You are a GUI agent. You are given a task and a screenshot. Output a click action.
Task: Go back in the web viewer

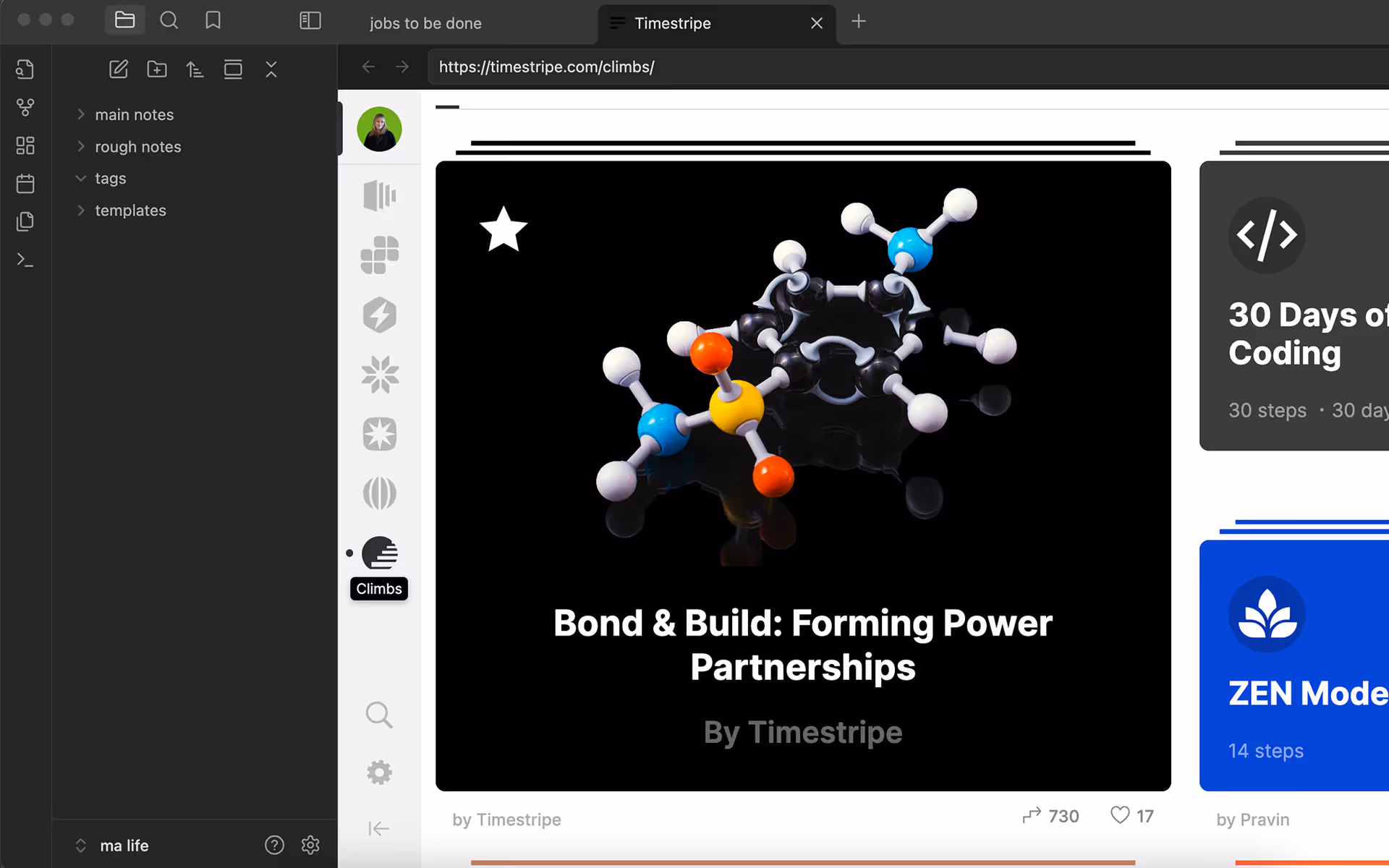click(x=368, y=67)
